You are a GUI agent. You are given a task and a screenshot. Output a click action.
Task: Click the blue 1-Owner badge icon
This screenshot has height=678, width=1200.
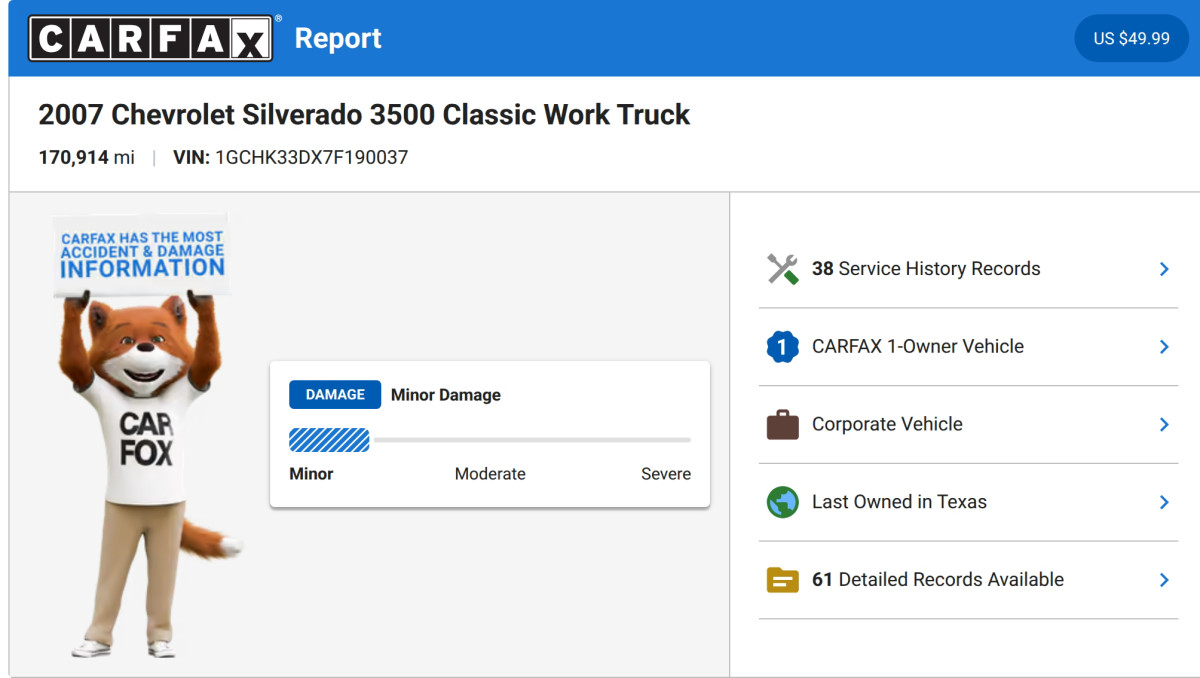783,347
